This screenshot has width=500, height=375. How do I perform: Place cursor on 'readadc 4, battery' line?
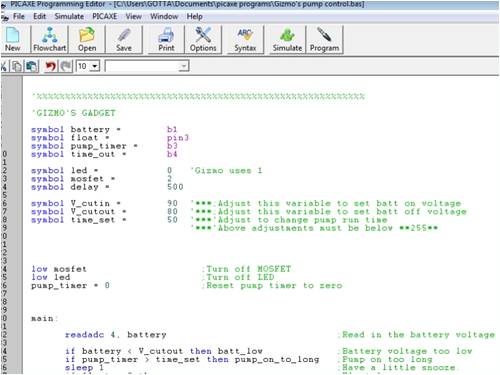pyautogui.click(x=115, y=335)
